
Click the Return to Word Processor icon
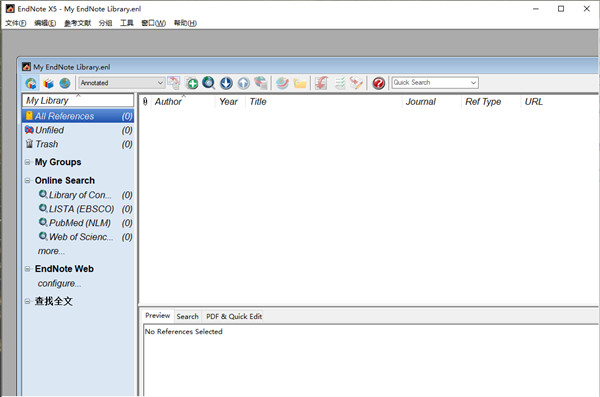pyautogui.click(x=356, y=83)
